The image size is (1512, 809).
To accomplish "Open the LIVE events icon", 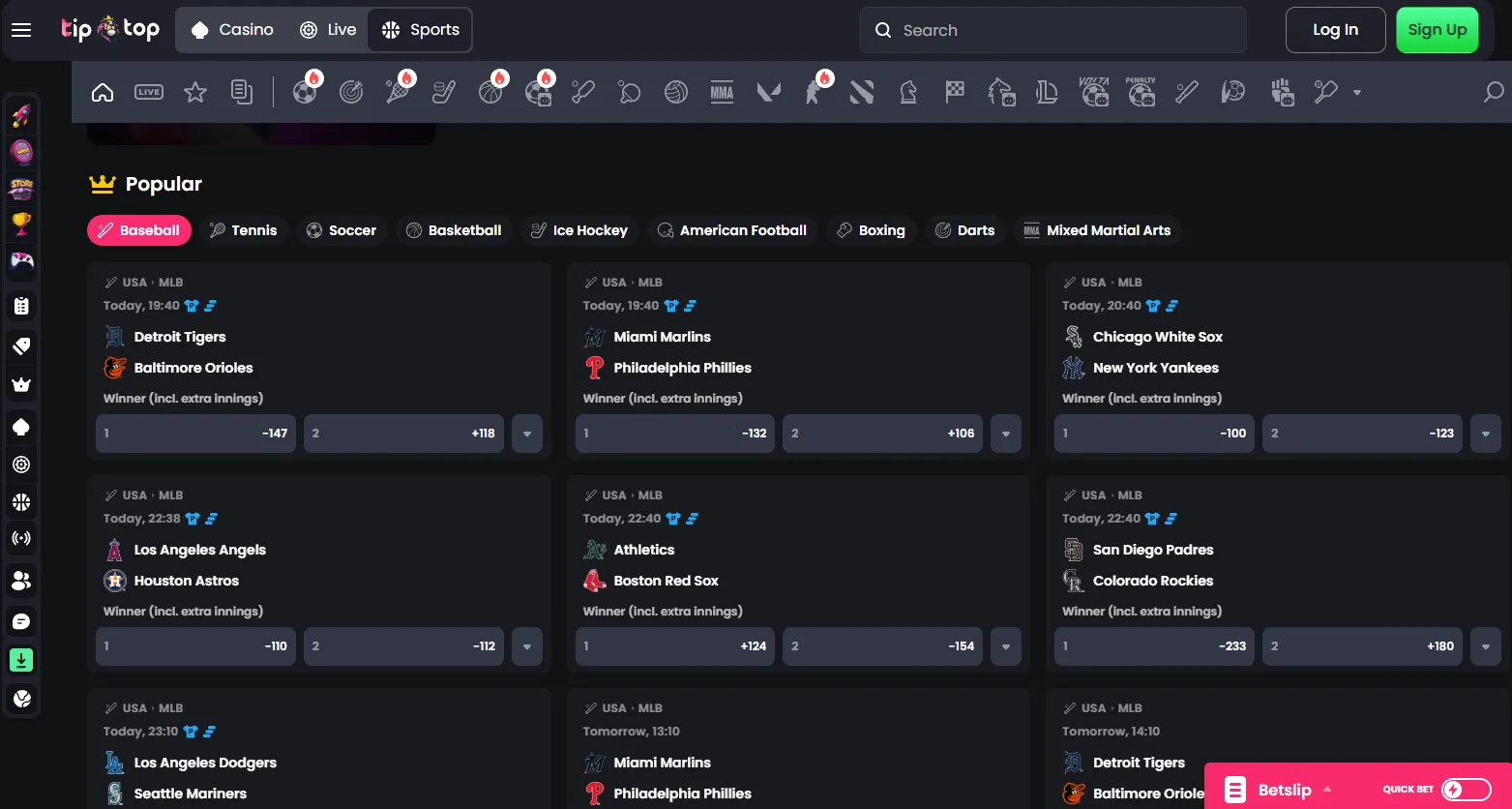I will pos(149,93).
